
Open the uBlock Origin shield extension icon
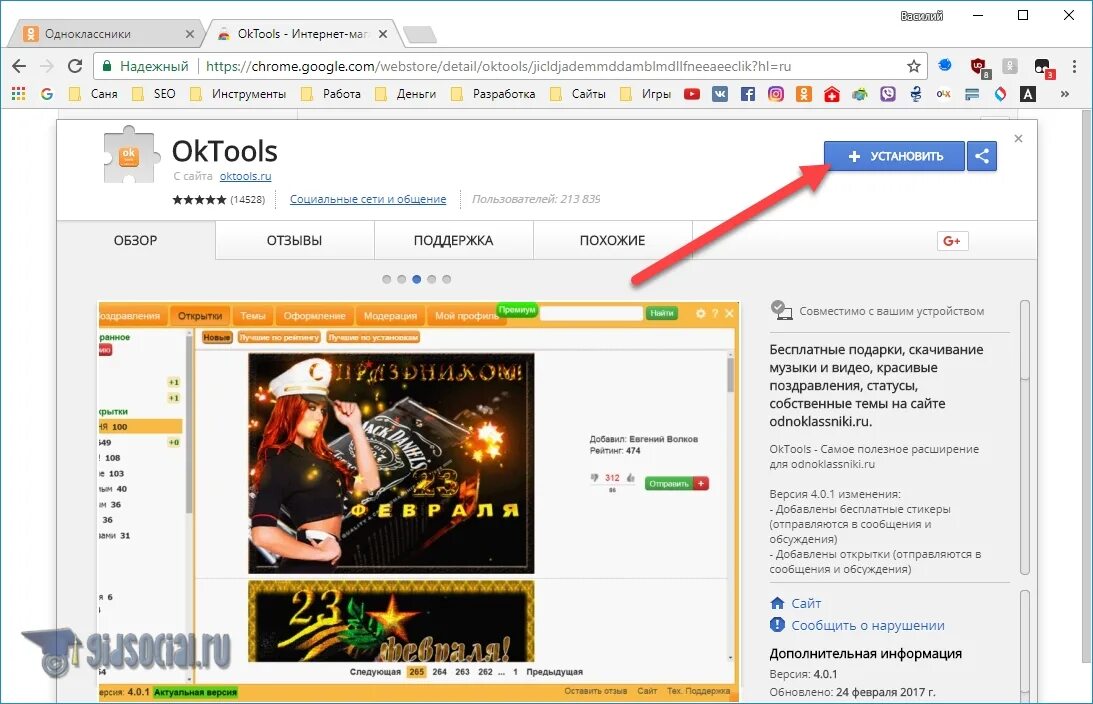pos(979,67)
